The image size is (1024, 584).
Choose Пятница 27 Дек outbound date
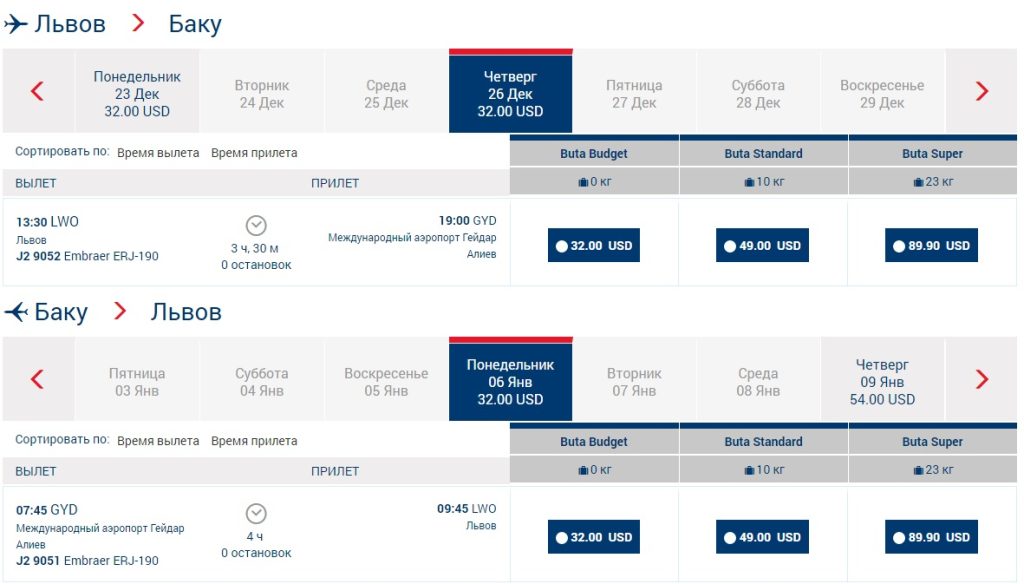tap(634, 94)
